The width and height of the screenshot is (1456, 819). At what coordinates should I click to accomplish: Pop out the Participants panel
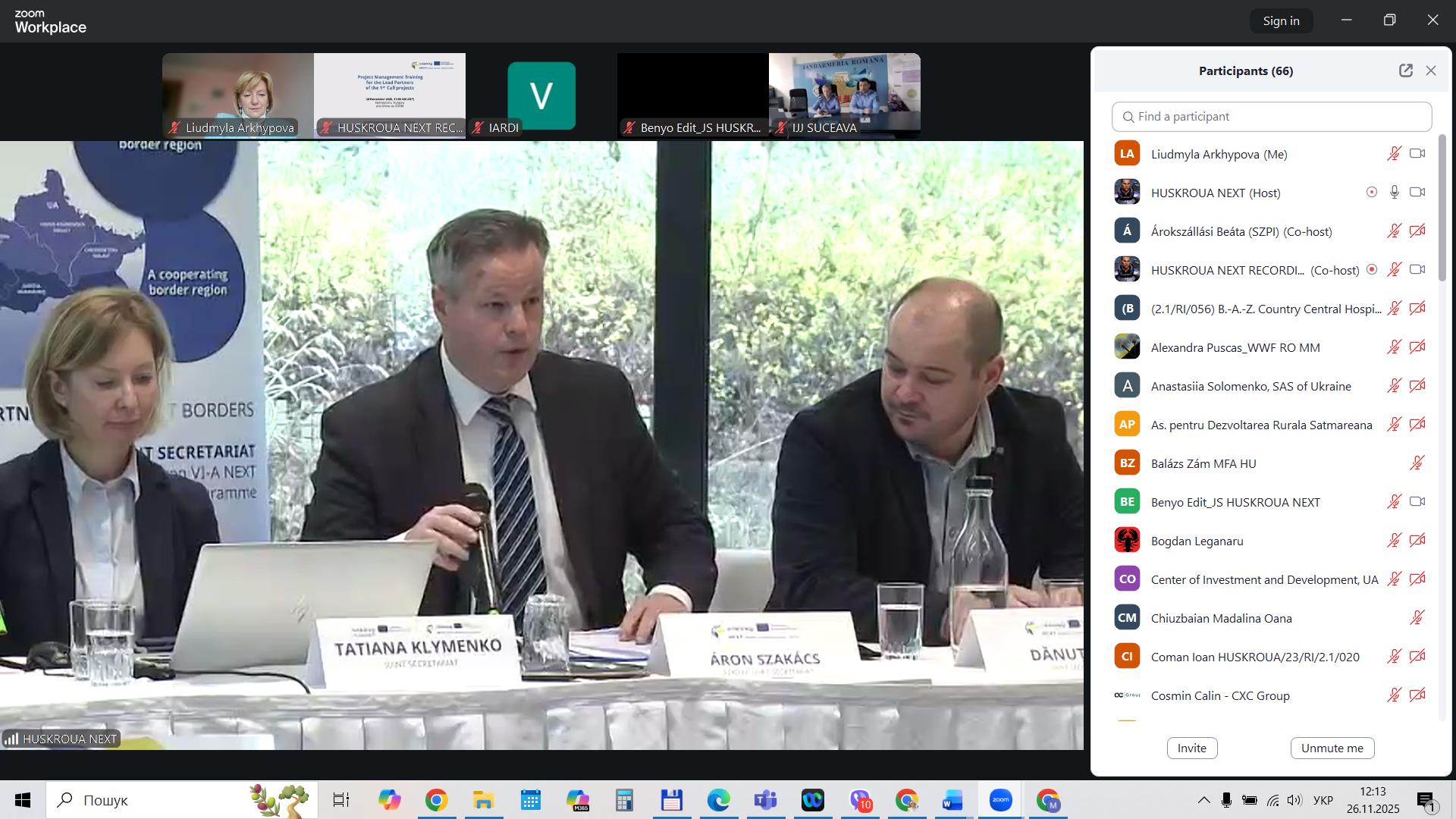[x=1405, y=71]
